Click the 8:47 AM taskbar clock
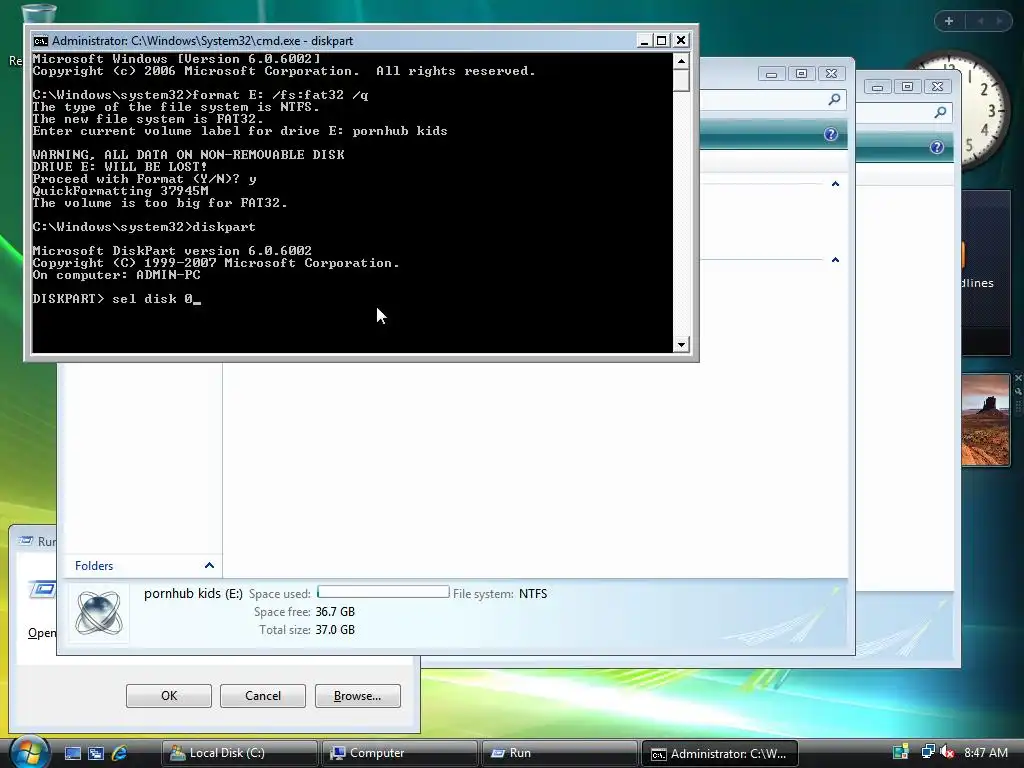The height and width of the screenshot is (768, 1024). (985, 752)
